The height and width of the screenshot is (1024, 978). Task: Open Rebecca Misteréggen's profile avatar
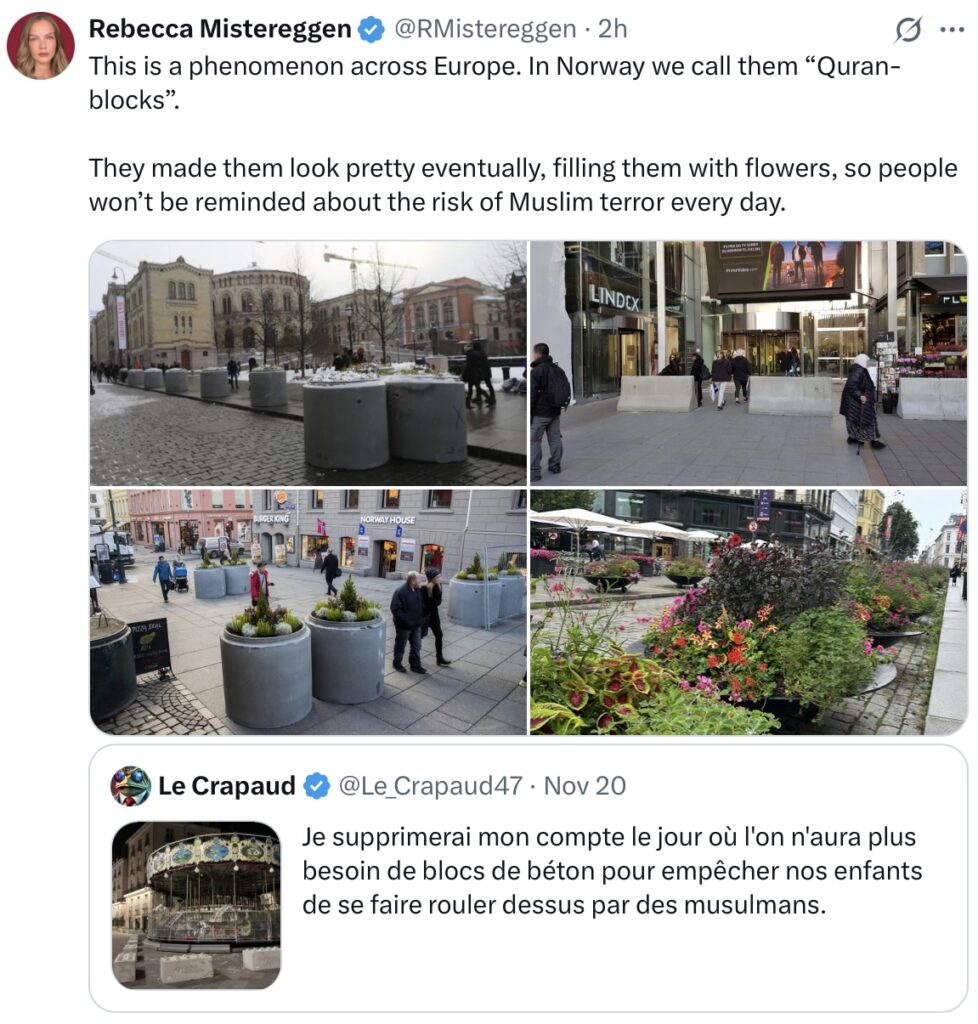[x=40, y=46]
